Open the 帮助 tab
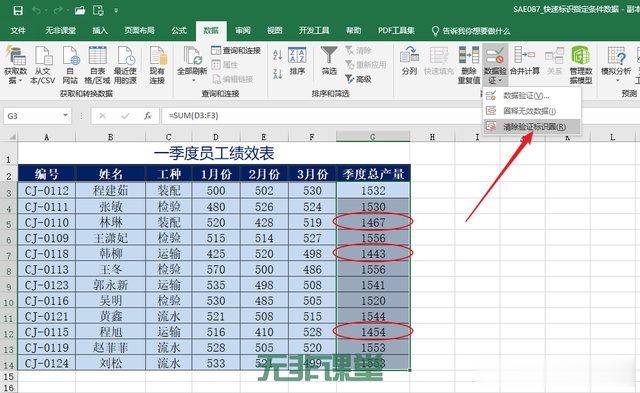This screenshot has height=393, width=640. (x=353, y=31)
